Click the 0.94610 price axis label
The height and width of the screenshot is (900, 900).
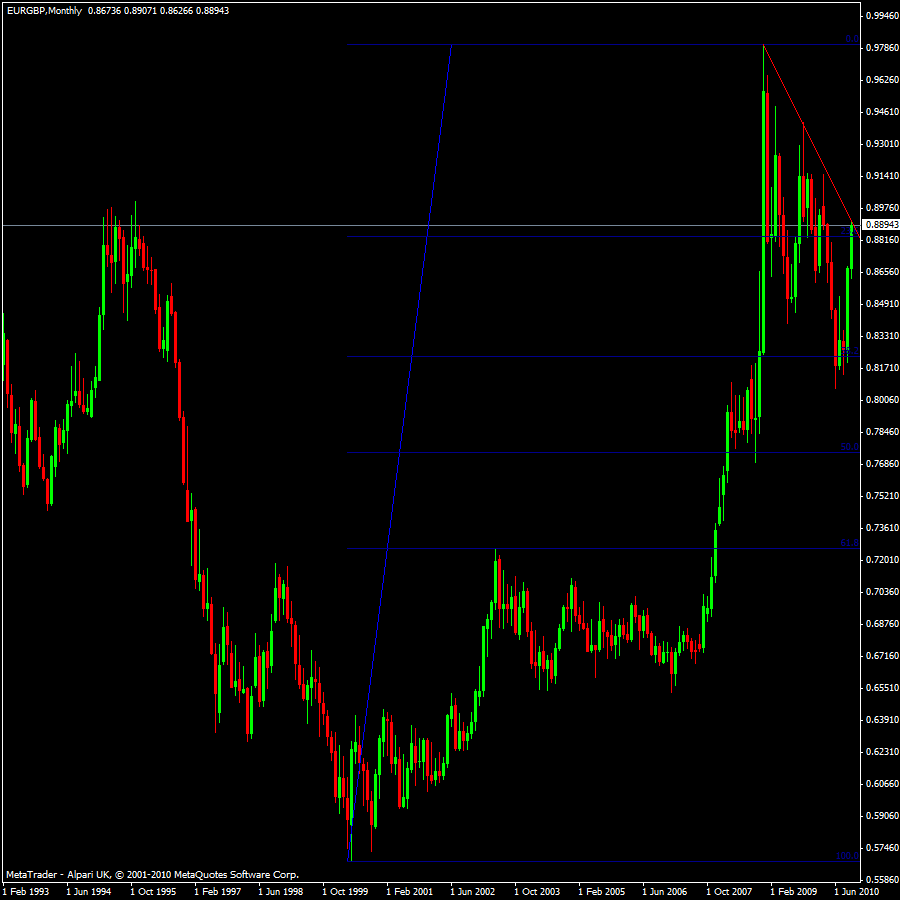(882, 111)
